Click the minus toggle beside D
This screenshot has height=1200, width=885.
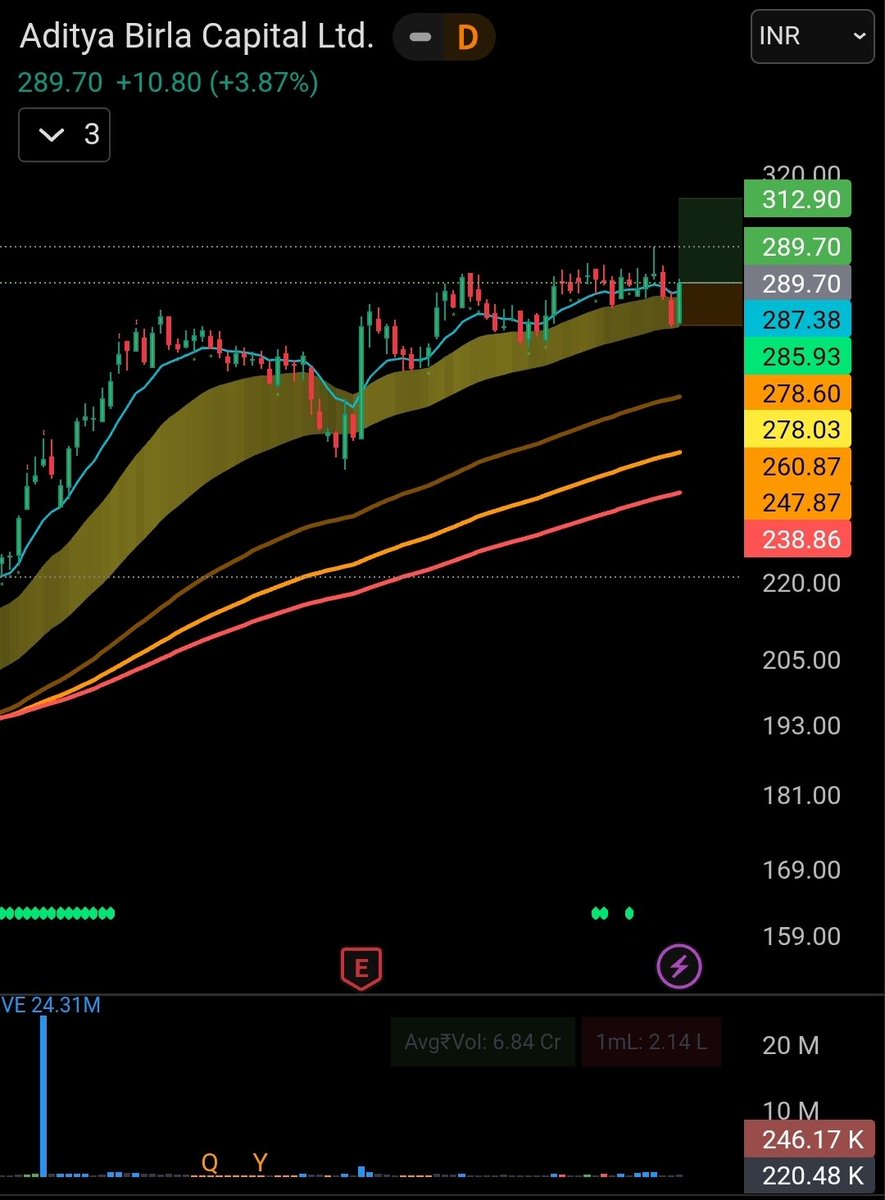click(x=421, y=38)
